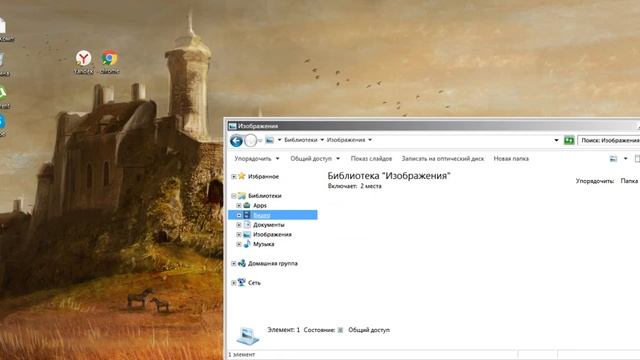Start Показ слайдов slideshow
This screenshot has height=360, width=640.
coord(371,158)
